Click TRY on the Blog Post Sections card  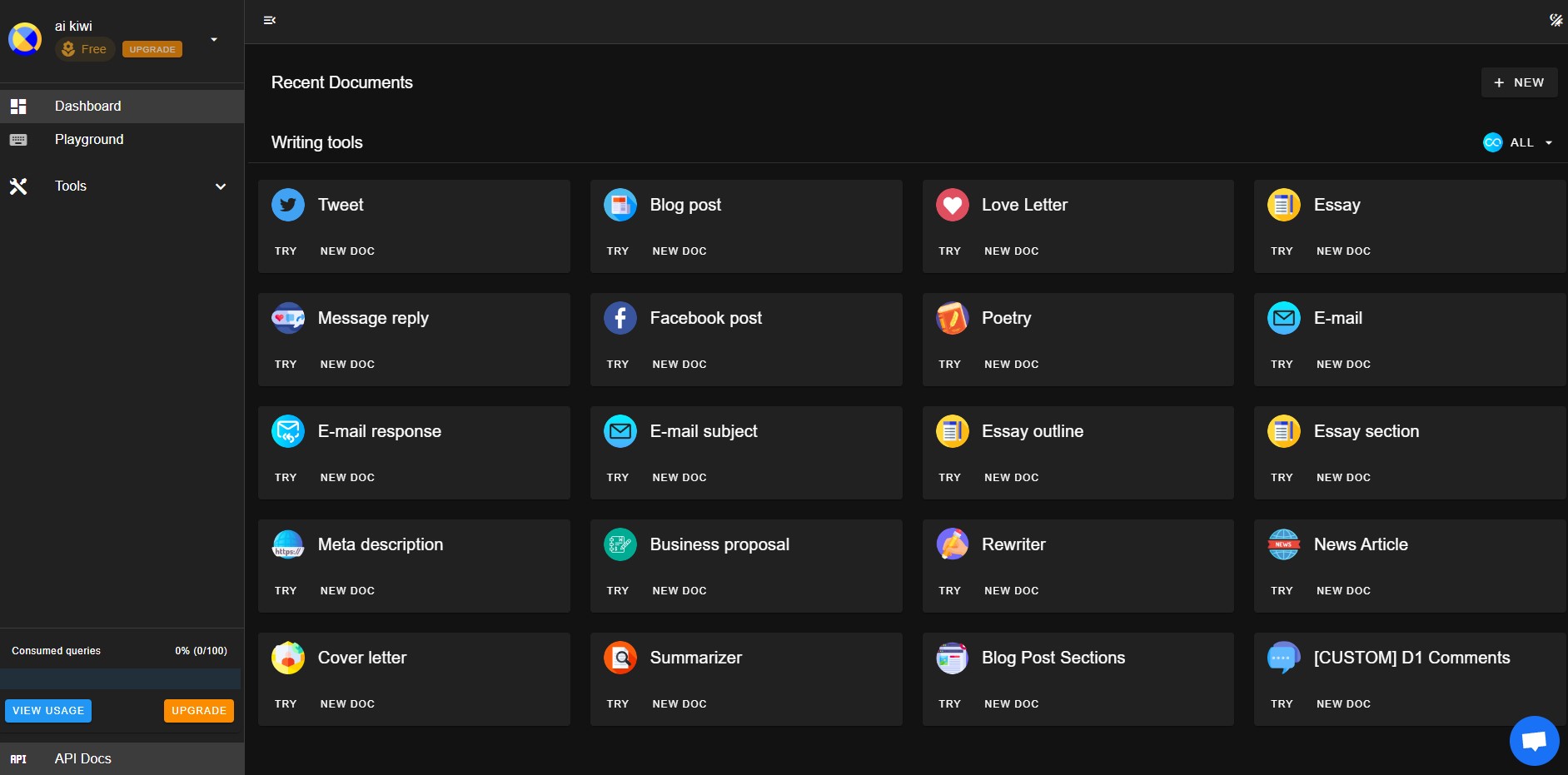click(x=950, y=703)
